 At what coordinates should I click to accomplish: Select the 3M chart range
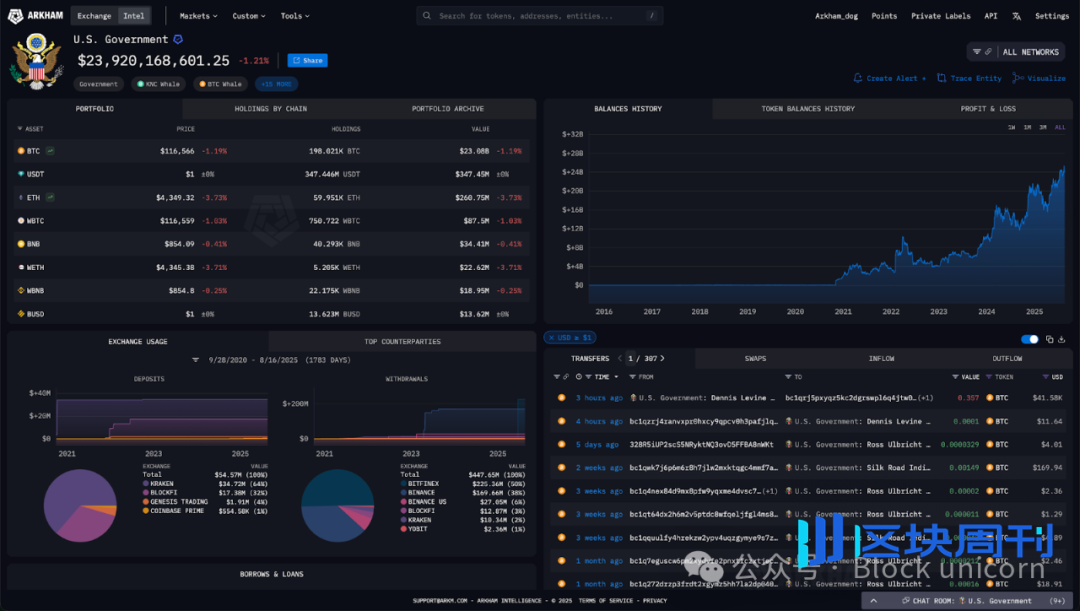[x=1043, y=127]
